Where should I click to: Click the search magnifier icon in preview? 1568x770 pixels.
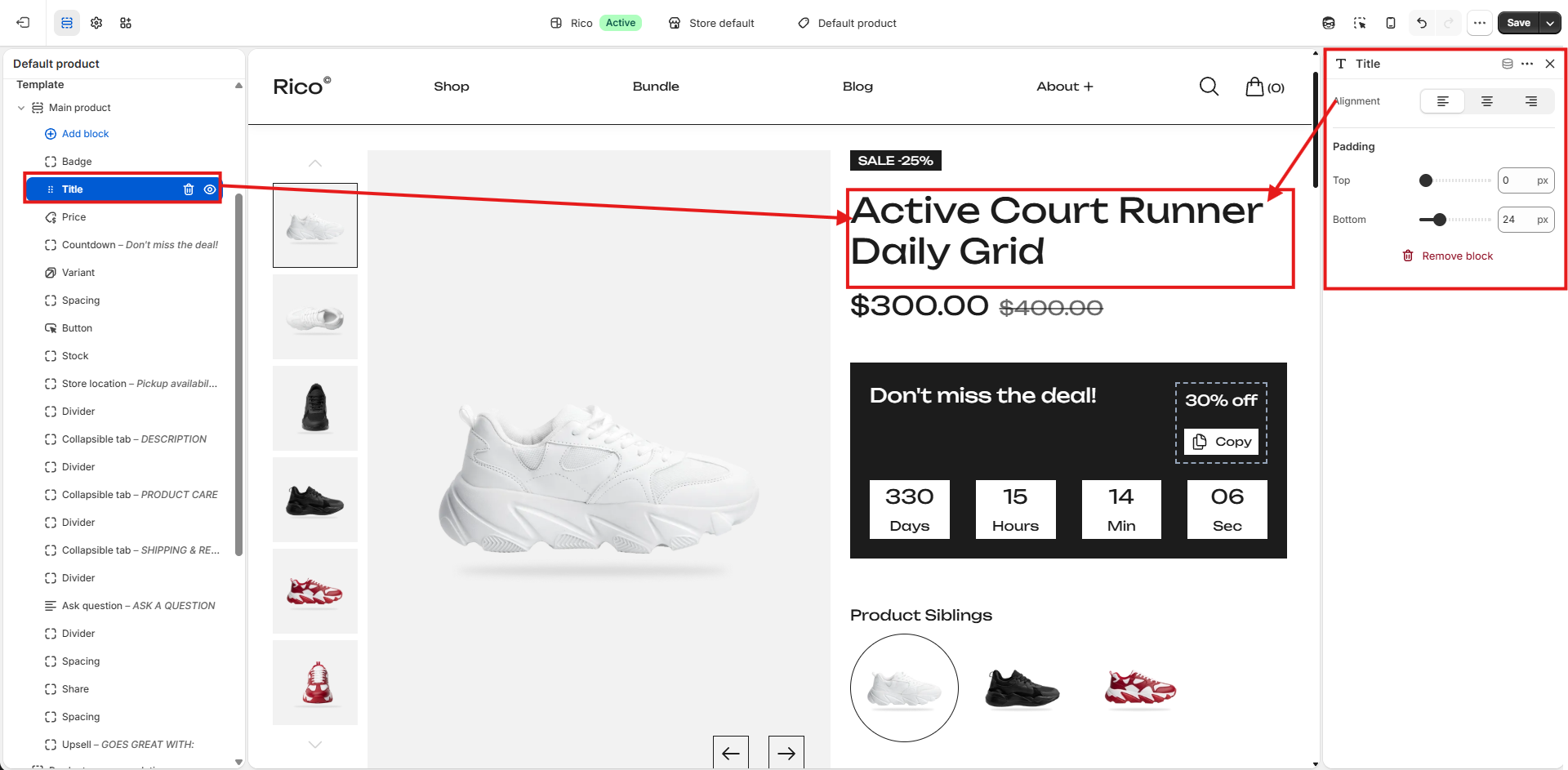point(1209,87)
